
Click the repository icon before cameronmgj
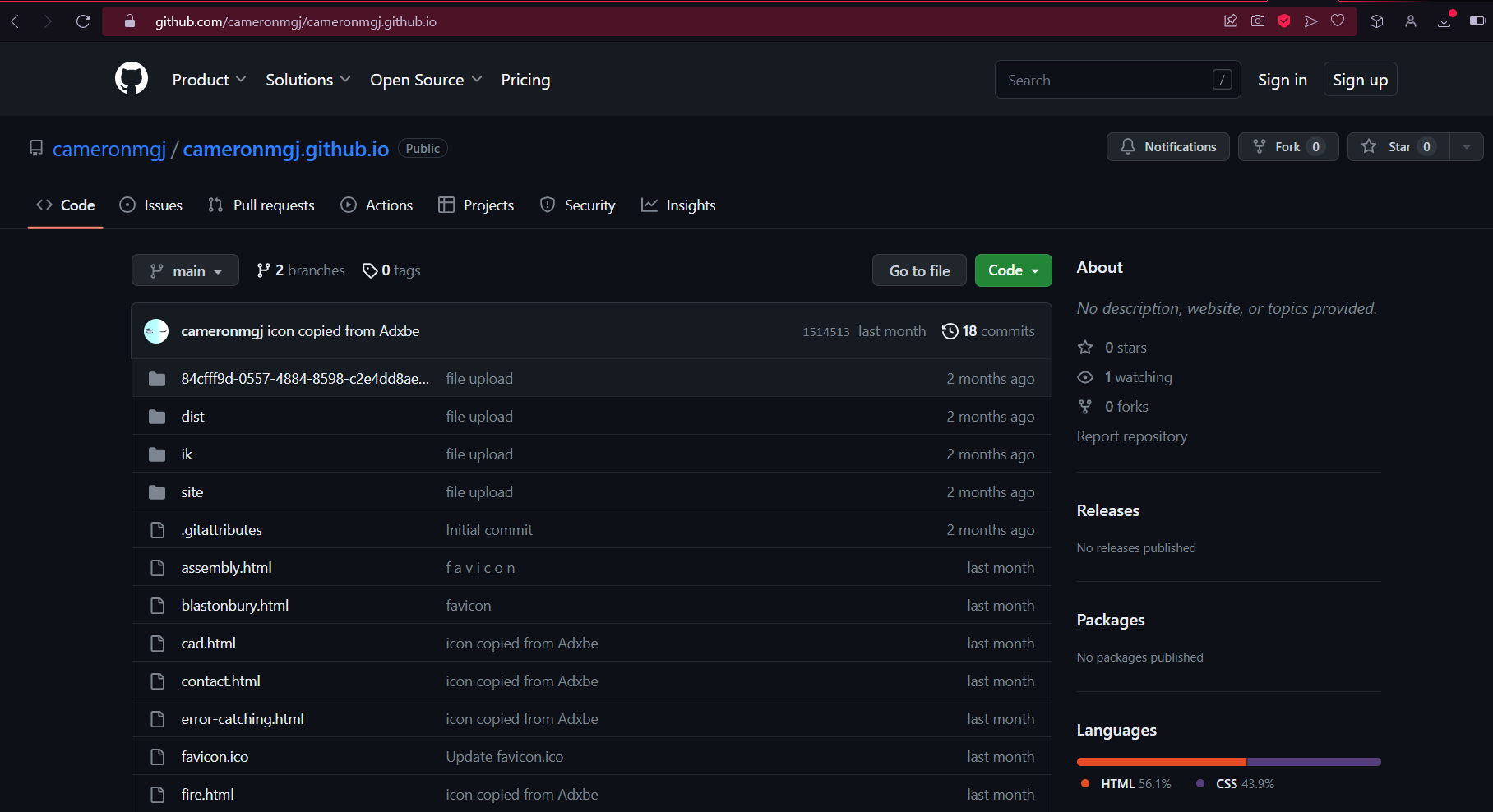tap(36, 148)
